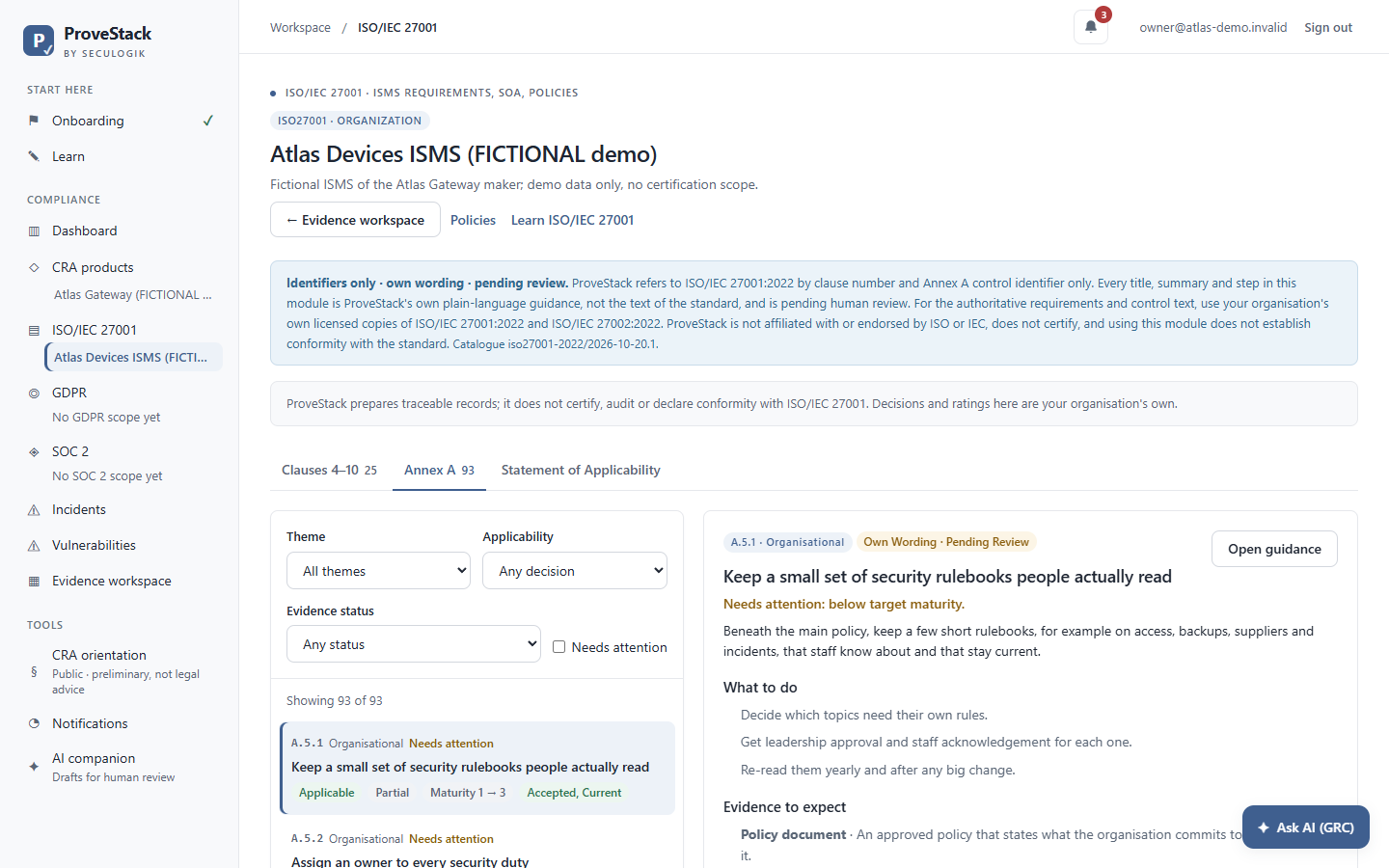This screenshot has height=868, width=1389.
Task: Click the Onboarding flag icon
Action: click(x=34, y=121)
